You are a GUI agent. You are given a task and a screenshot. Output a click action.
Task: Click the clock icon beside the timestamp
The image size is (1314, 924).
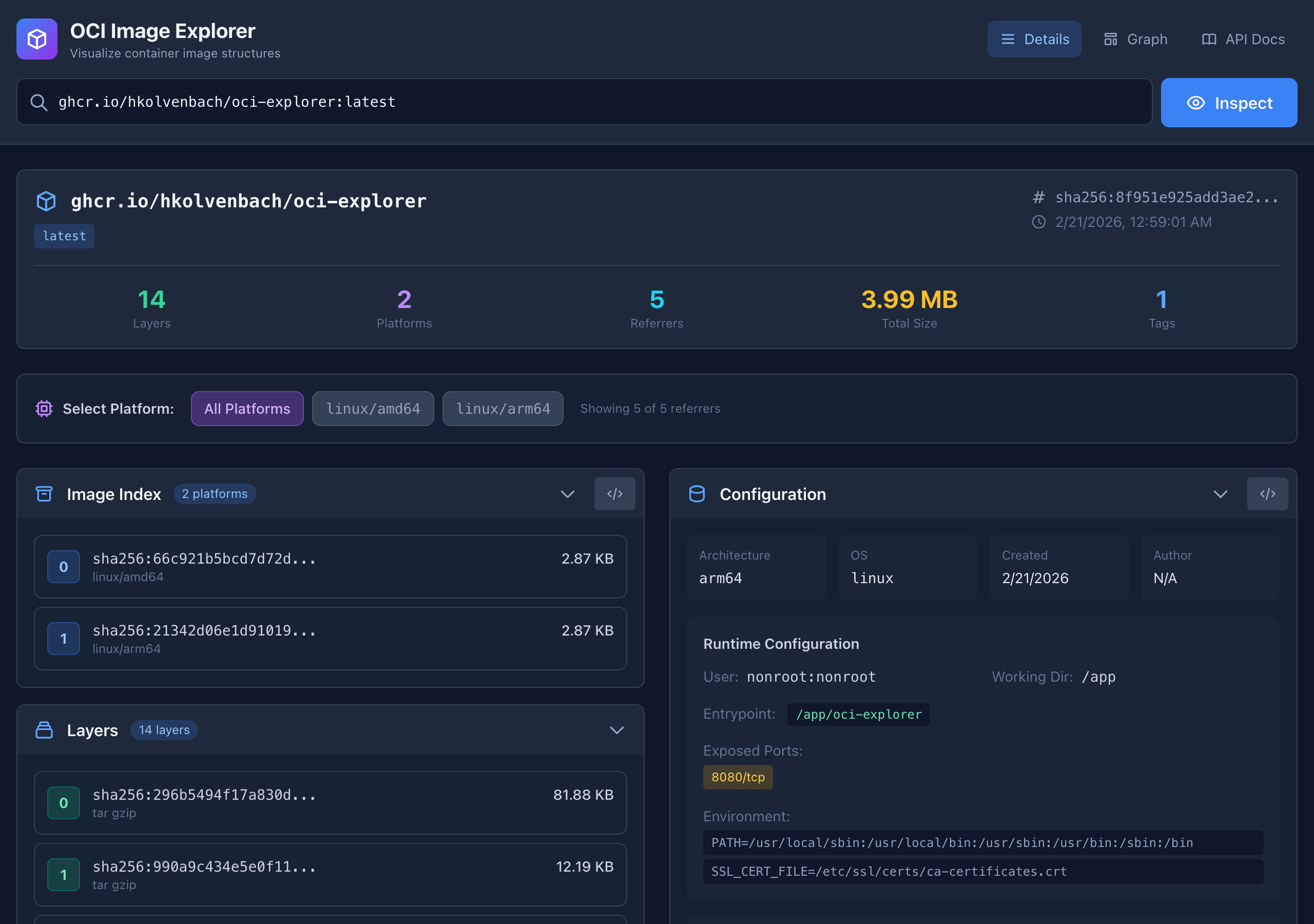[1038, 222]
